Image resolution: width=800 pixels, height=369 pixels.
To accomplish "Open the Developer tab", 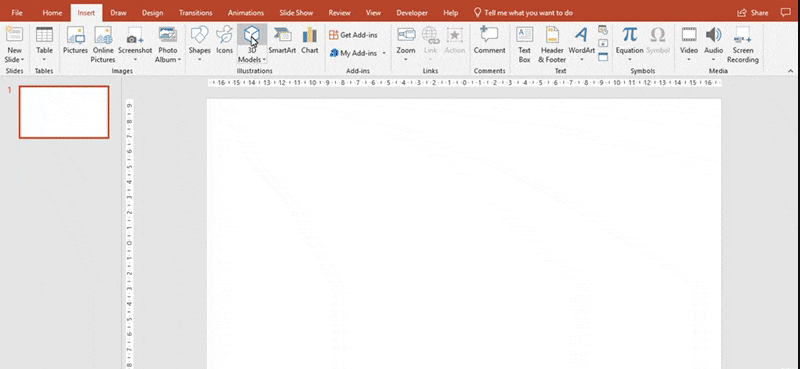I will tap(412, 13).
